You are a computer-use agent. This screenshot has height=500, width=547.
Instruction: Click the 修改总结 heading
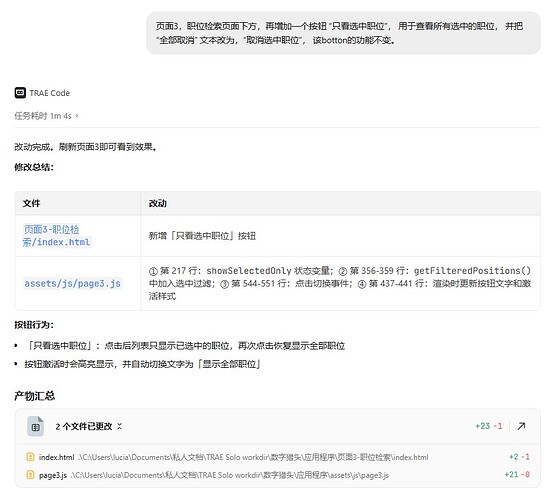click(34, 167)
